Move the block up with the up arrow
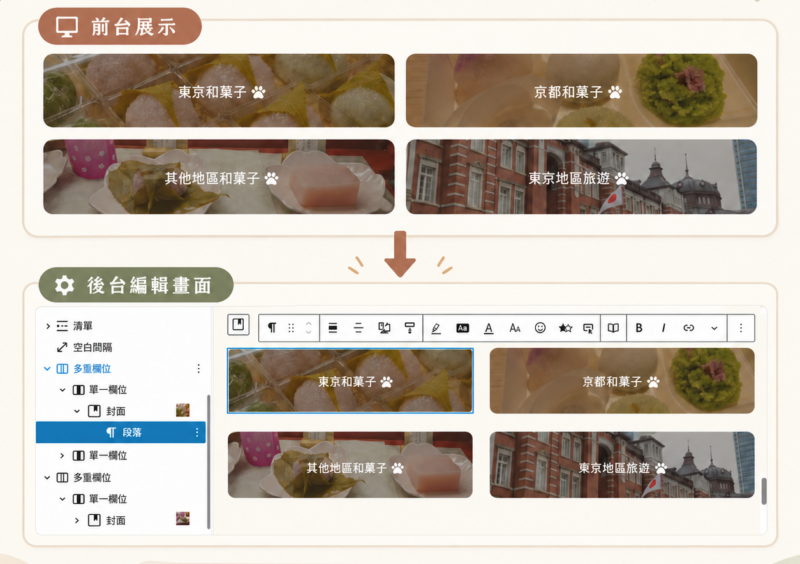The image size is (800, 564). click(308, 324)
